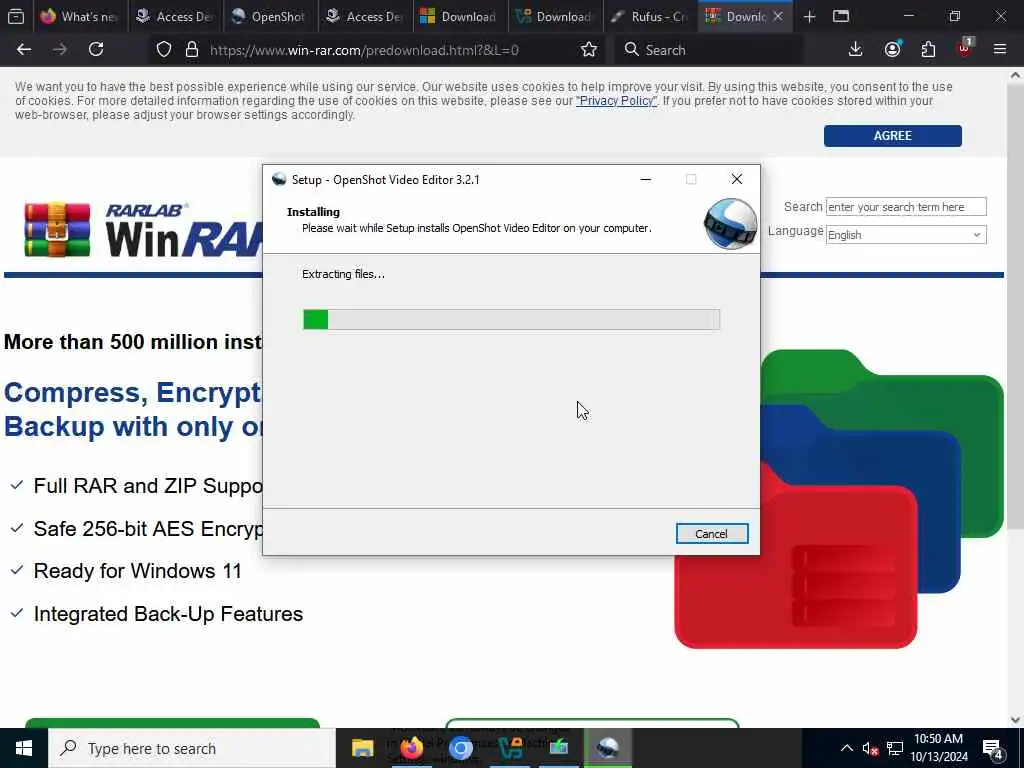Open Firefox View icon at tab bar start
Viewport: 1024px width, 768px height.
coord(16,16)
